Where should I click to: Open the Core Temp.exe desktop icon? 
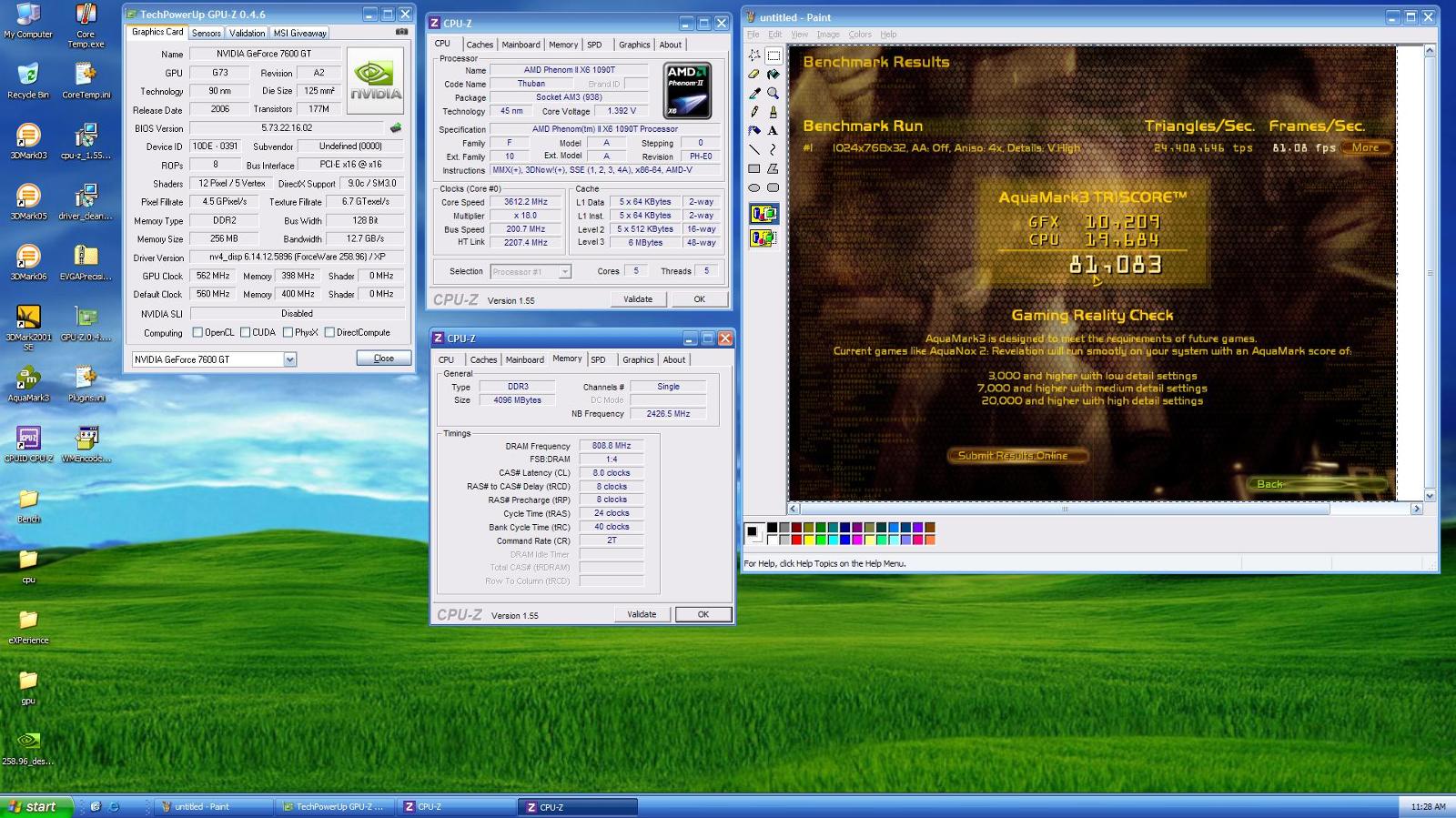[x=86, y=25]
